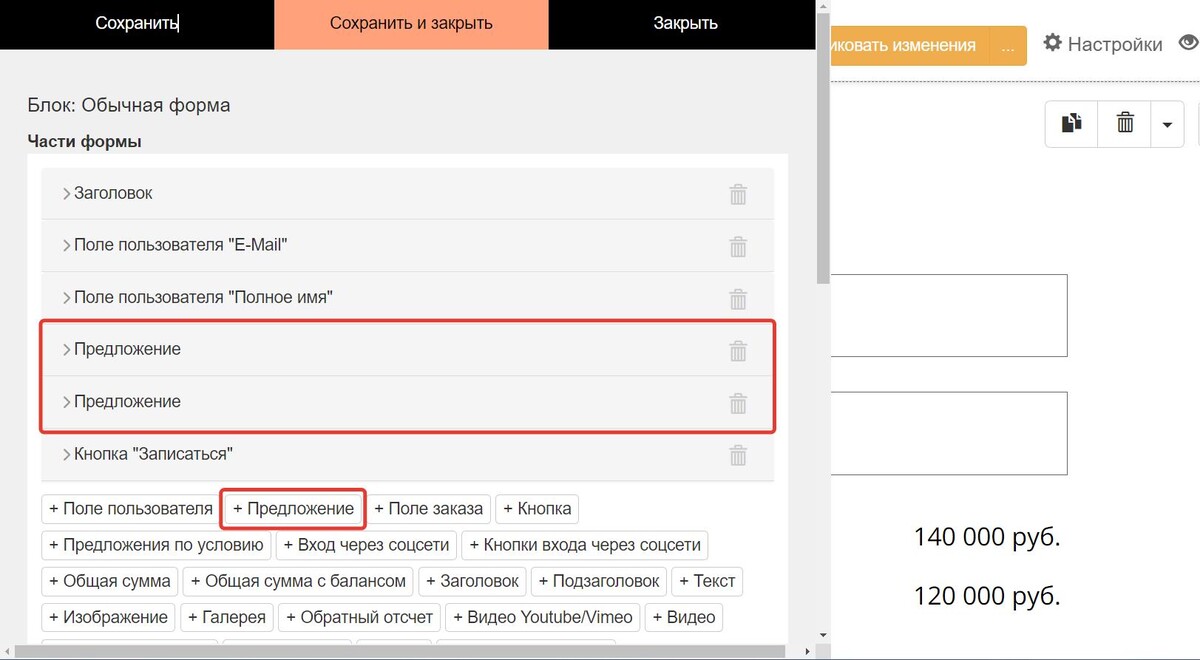
Task: Add a Кнопка part
Action: [x=537, y=509]
